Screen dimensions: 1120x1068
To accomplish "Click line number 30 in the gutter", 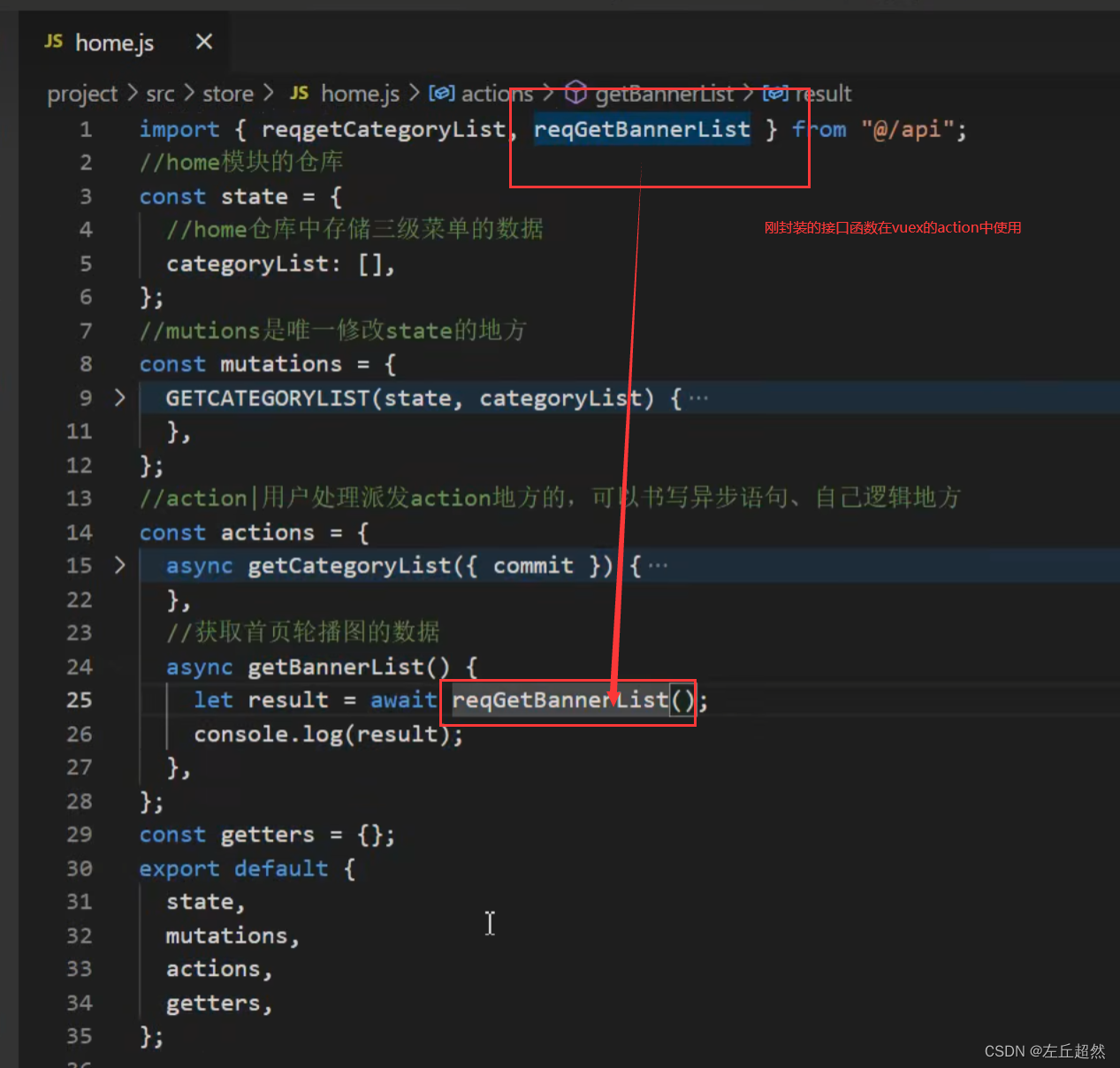I will click(x=79, y=868).
